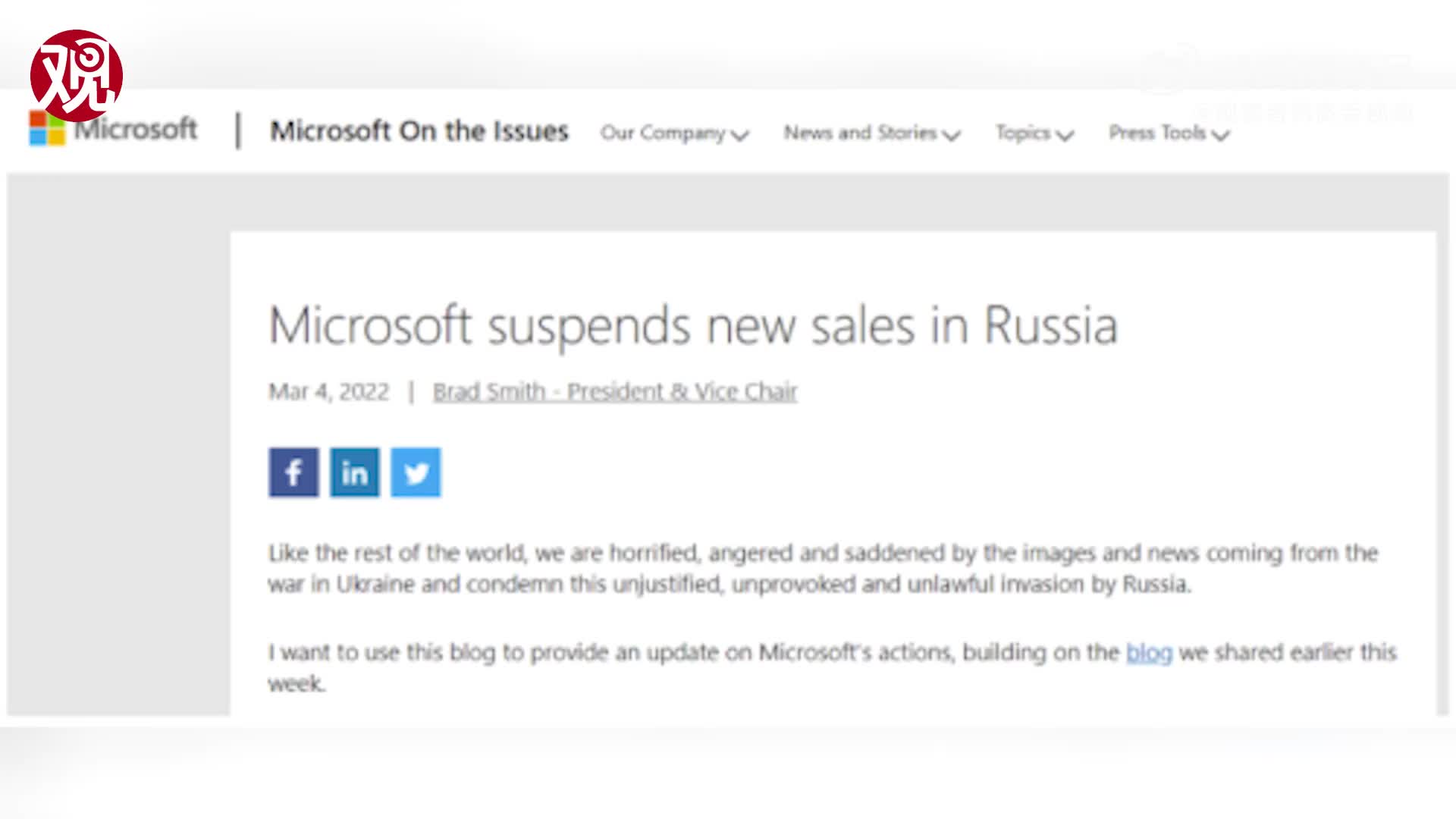
Task: Select the Topics menu item
Action: click(x=1023, y=133)
